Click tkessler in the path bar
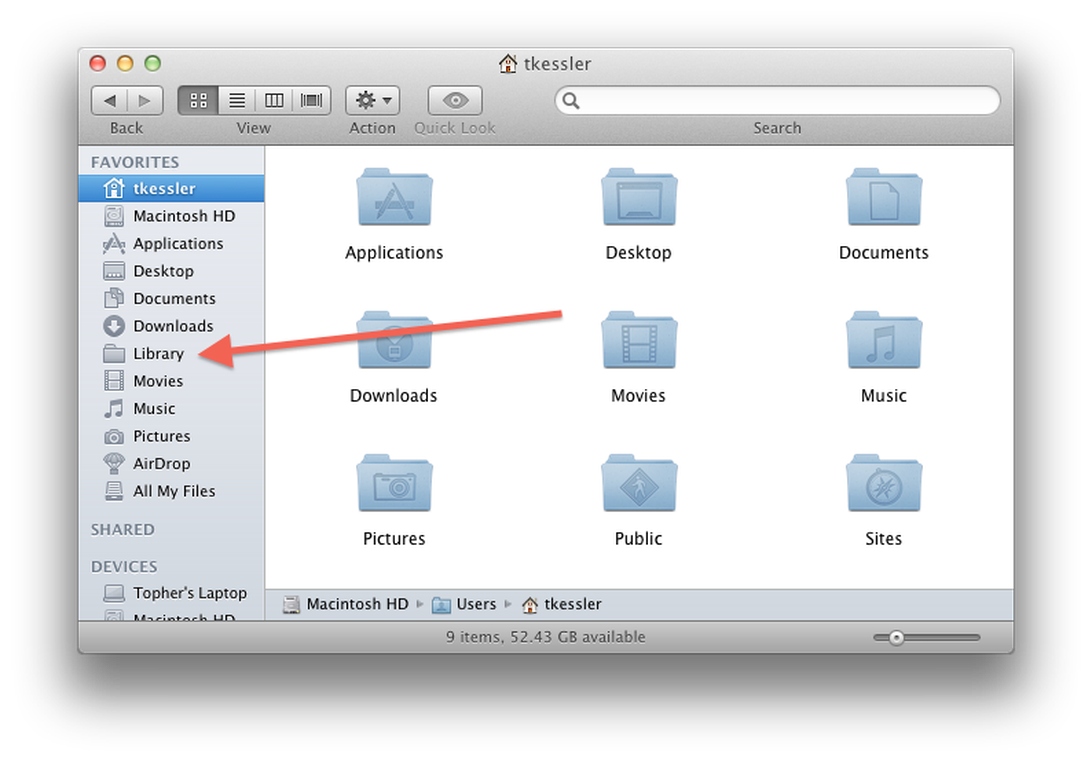Viewport: 1092px width, 762px height. click(x=561, y=604)
